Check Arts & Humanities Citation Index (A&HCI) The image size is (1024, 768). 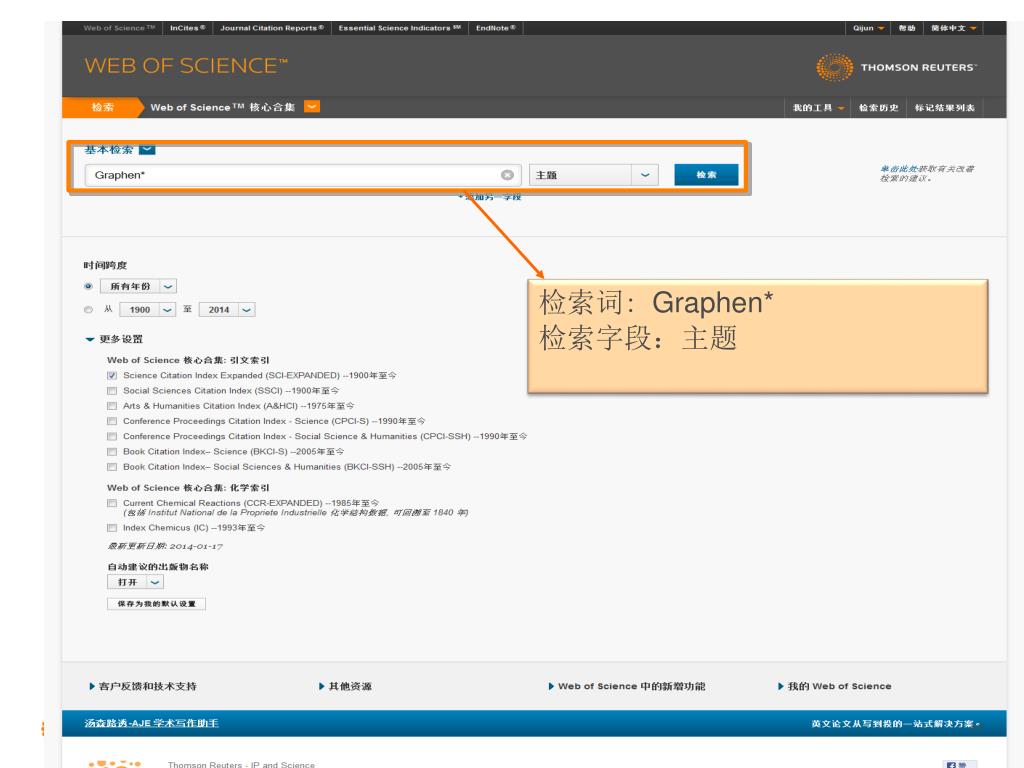coord(112,406)
